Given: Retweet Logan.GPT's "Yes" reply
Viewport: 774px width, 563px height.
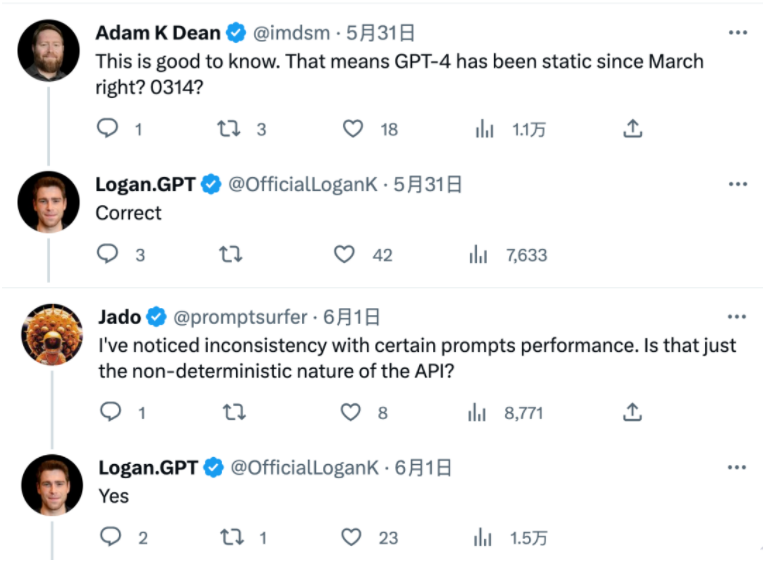Looking at the screenshot, I should [x=232, y=537].
